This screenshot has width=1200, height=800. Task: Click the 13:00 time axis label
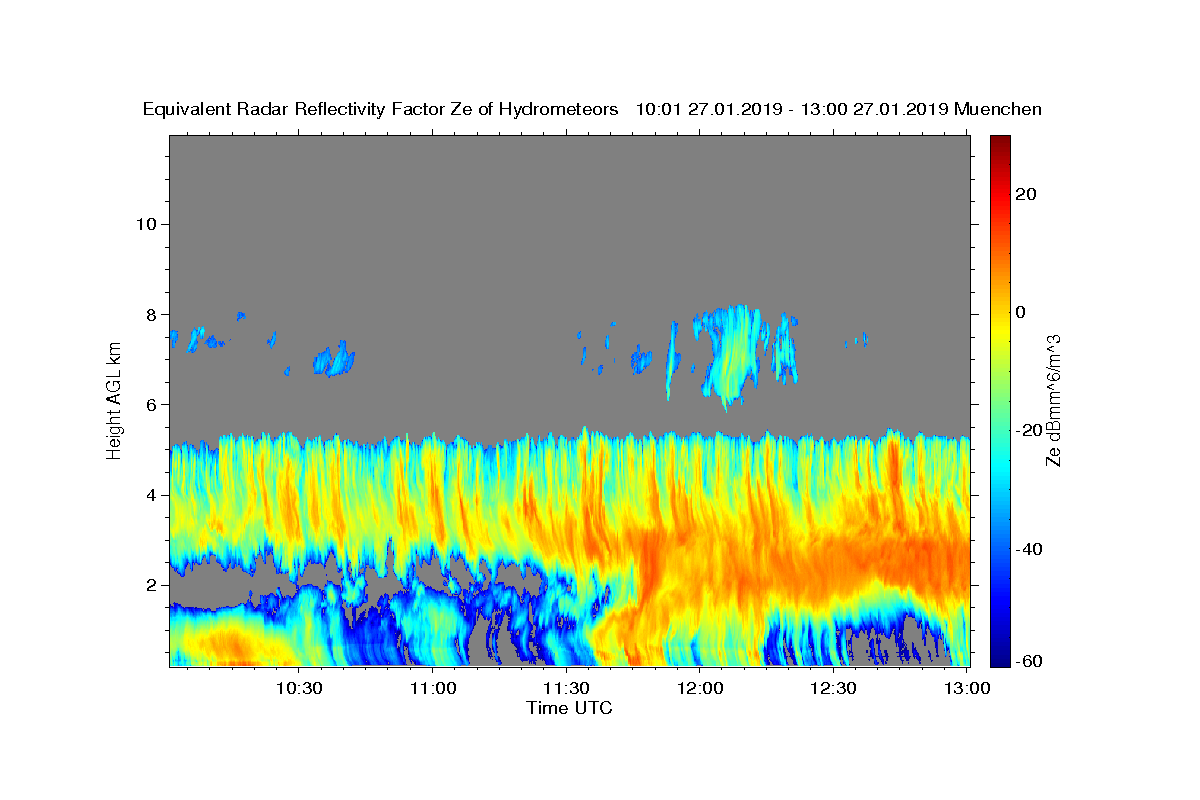click(968, 688)
